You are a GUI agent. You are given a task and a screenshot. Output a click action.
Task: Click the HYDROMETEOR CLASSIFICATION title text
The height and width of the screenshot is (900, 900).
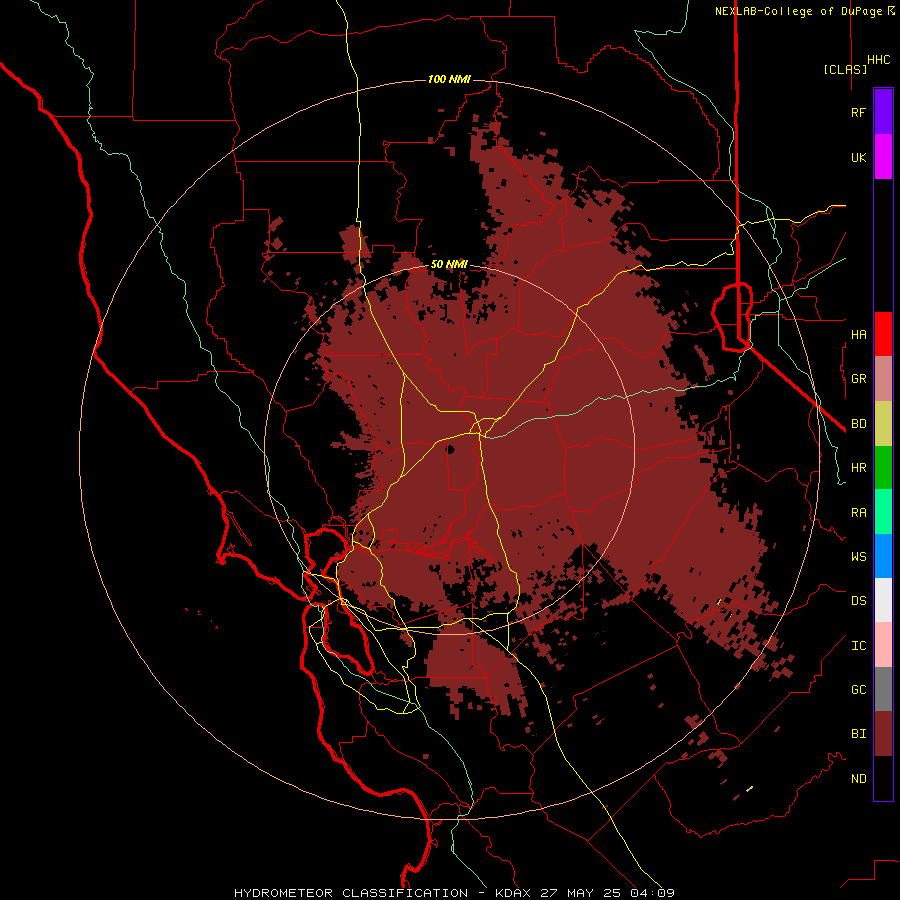tap(351, 893)
